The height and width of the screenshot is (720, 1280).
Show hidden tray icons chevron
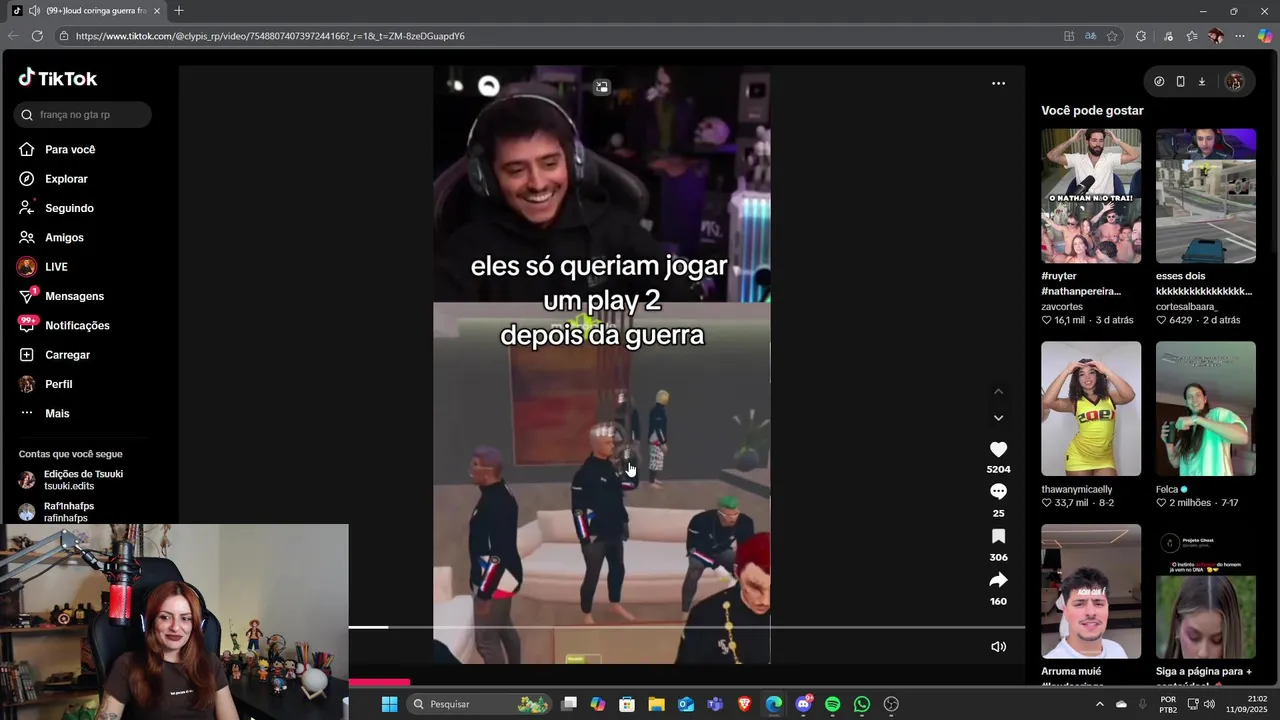tap(1100, 704)
